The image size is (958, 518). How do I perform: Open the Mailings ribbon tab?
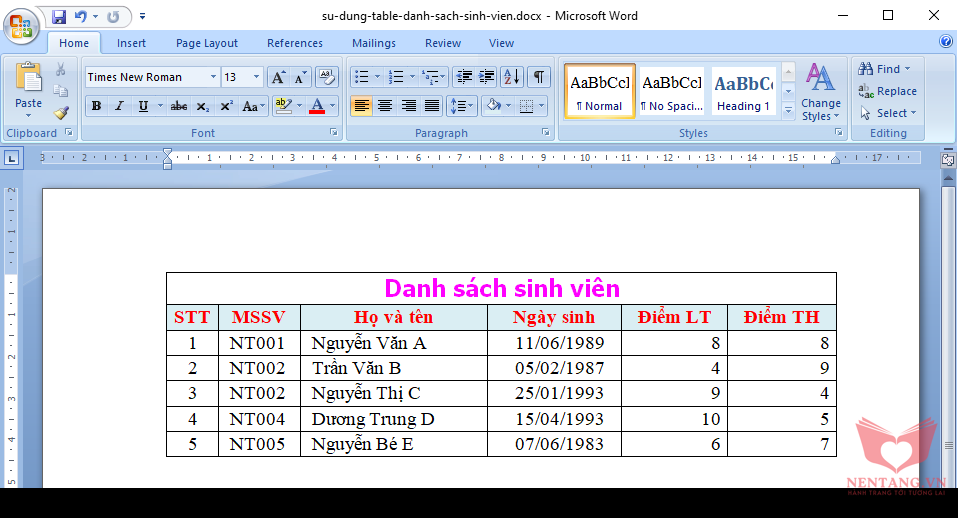[373, 43]
